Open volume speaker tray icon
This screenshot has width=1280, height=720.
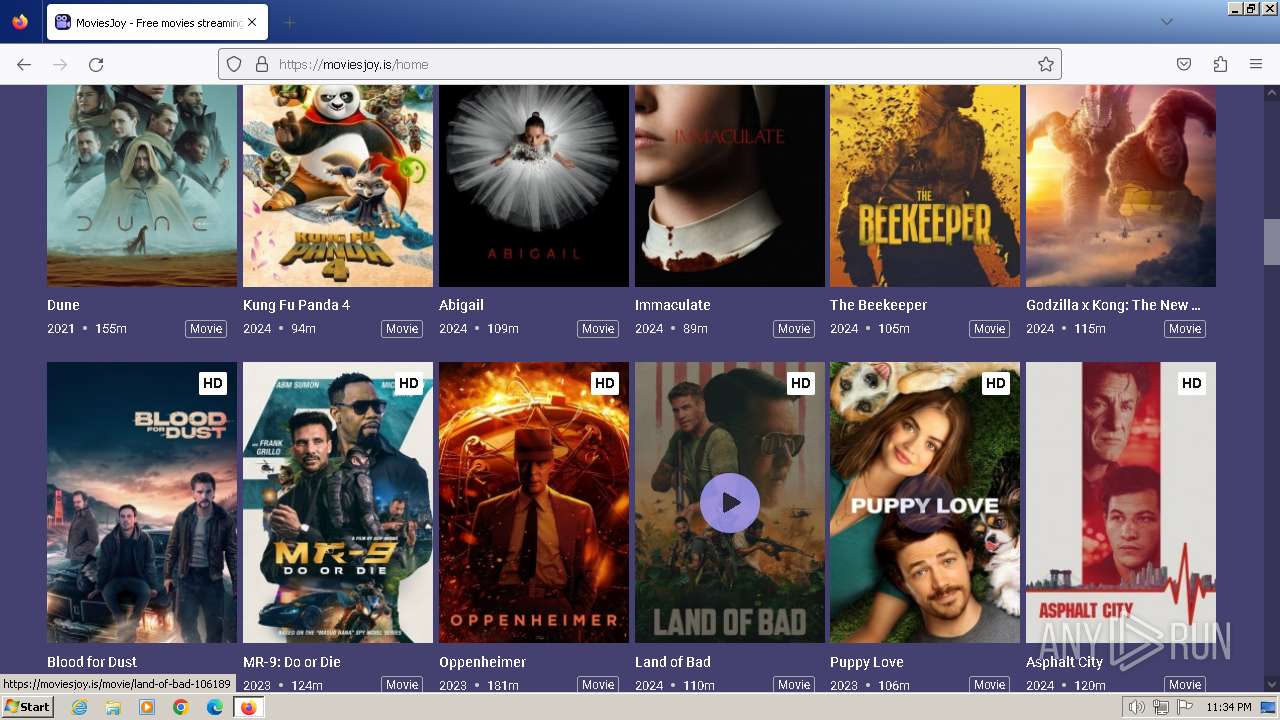(x=1137, y=707)
